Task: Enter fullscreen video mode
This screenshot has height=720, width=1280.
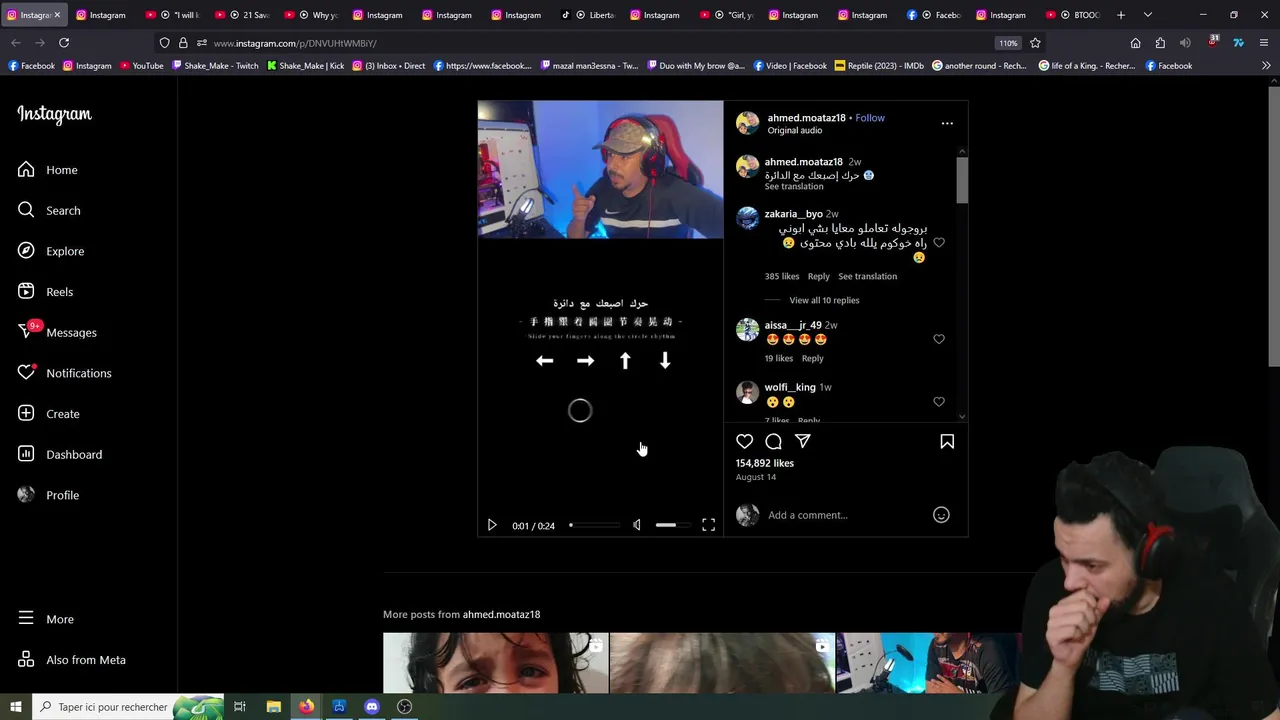Action: (708, 525)
